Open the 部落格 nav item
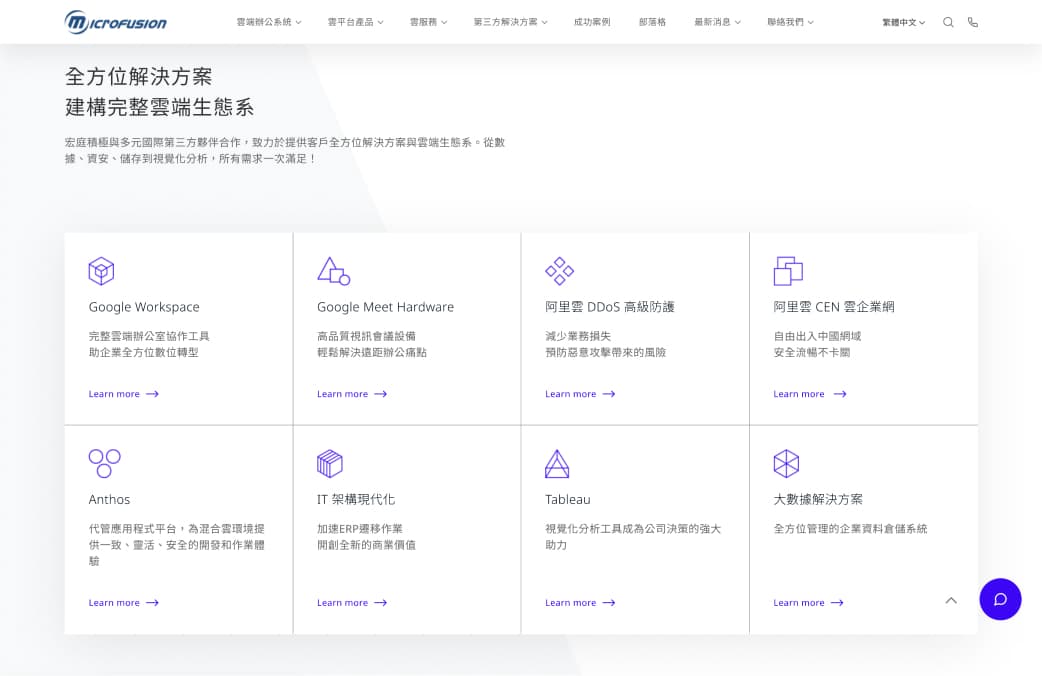The image size is (1042, 676). click(x=653, y=22)
